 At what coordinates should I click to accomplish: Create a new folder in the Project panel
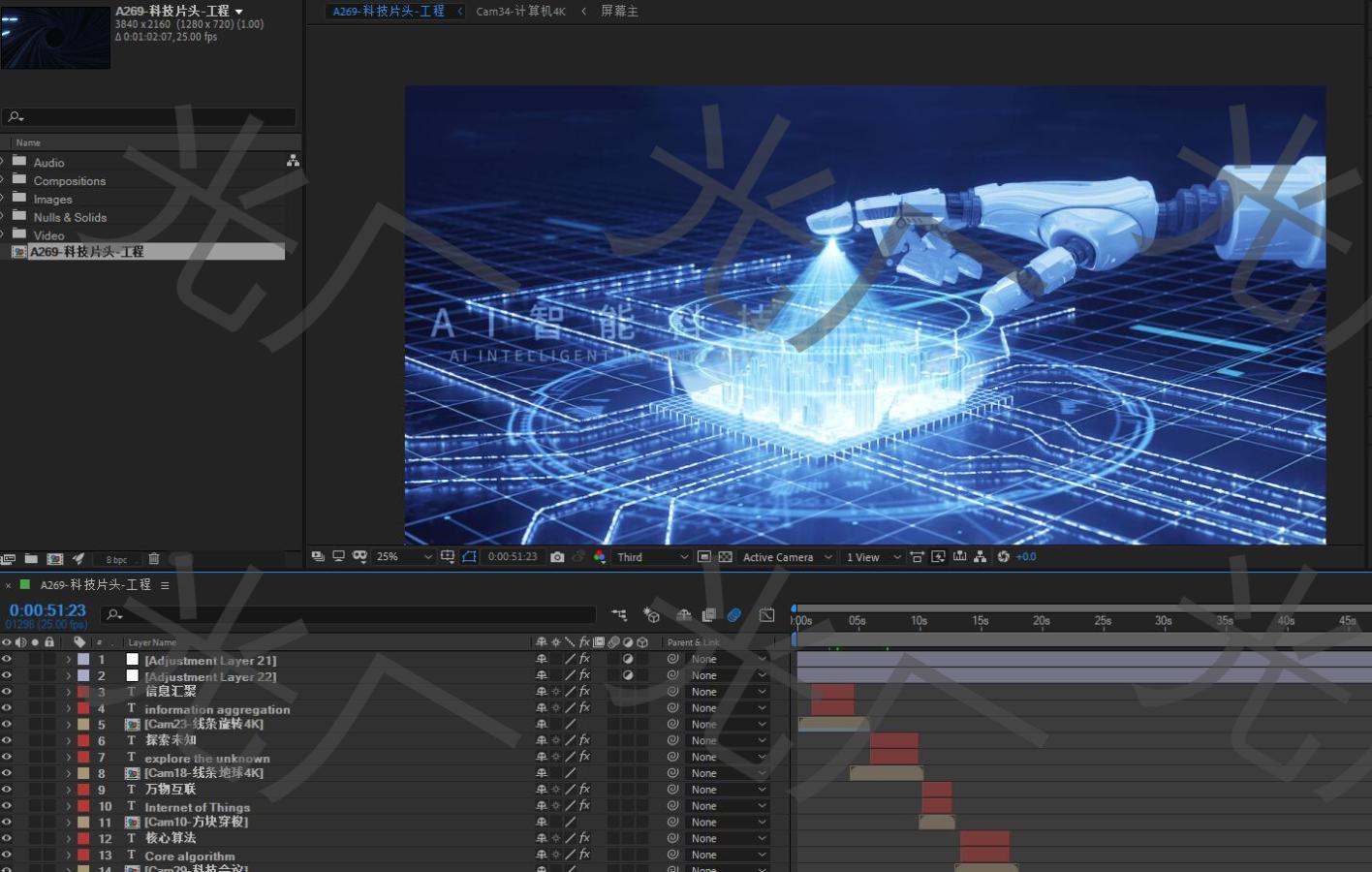point(30,559)
